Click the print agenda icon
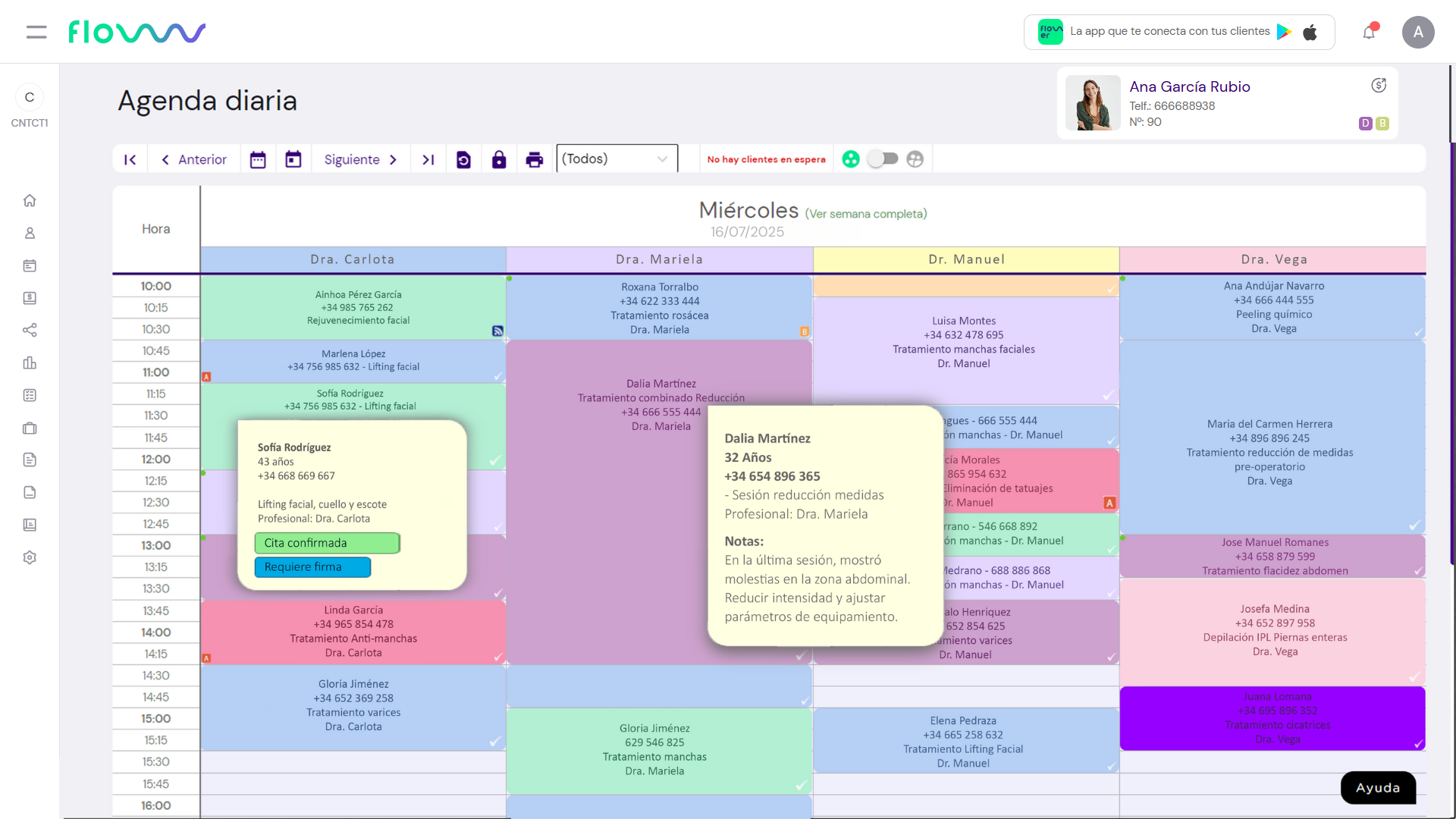 (534, 160)
